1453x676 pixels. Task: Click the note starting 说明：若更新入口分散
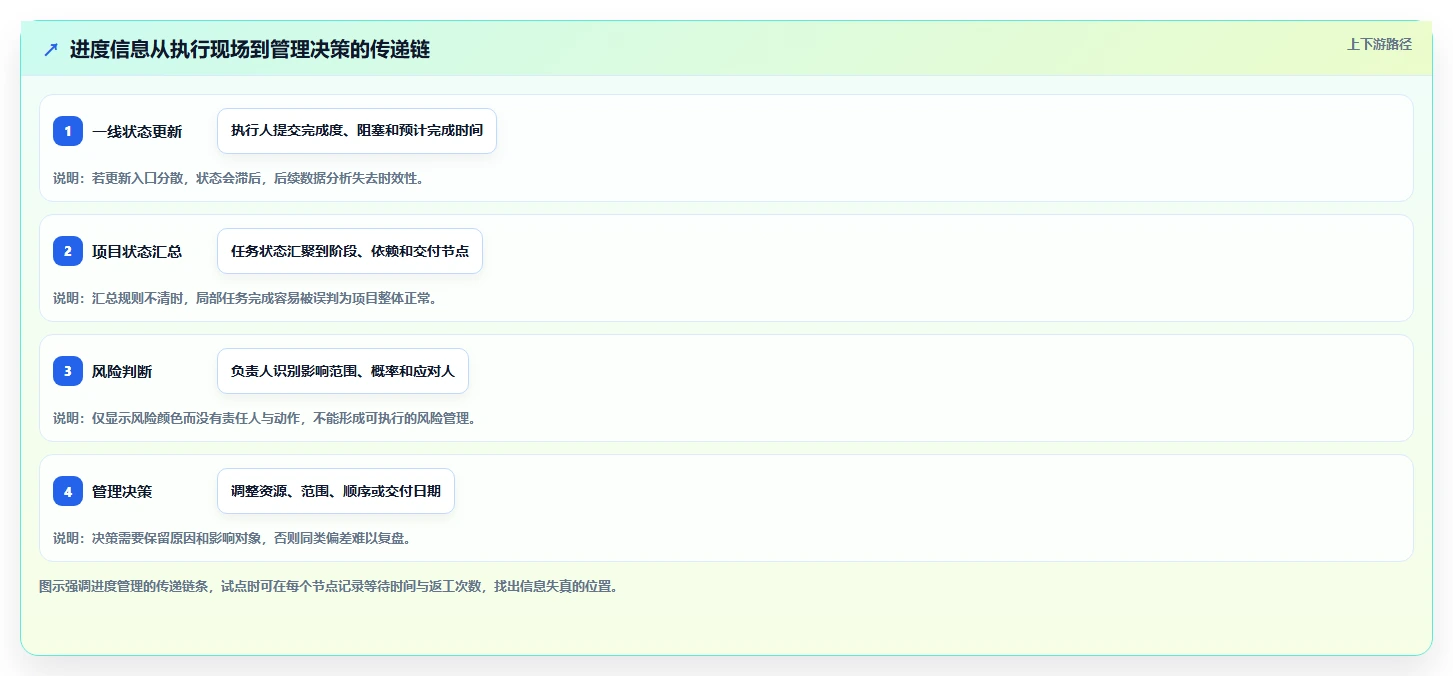click(x=239, y=178)
